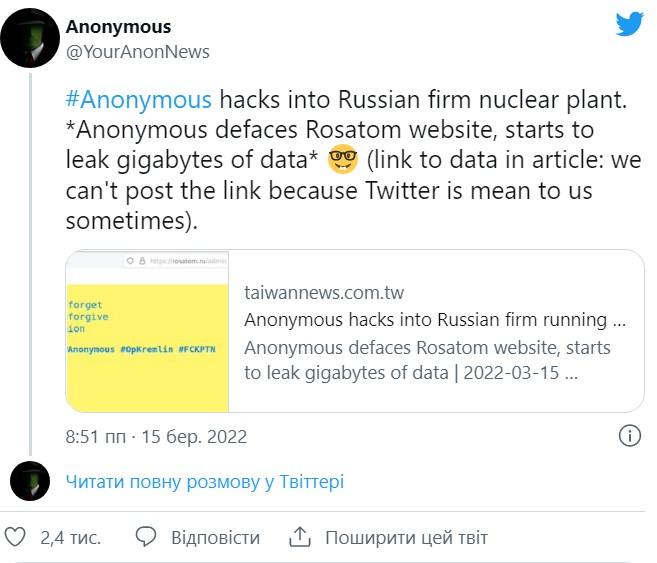Open the article headline in link card
Screen dimensions: 657x563
pos(435,320)
